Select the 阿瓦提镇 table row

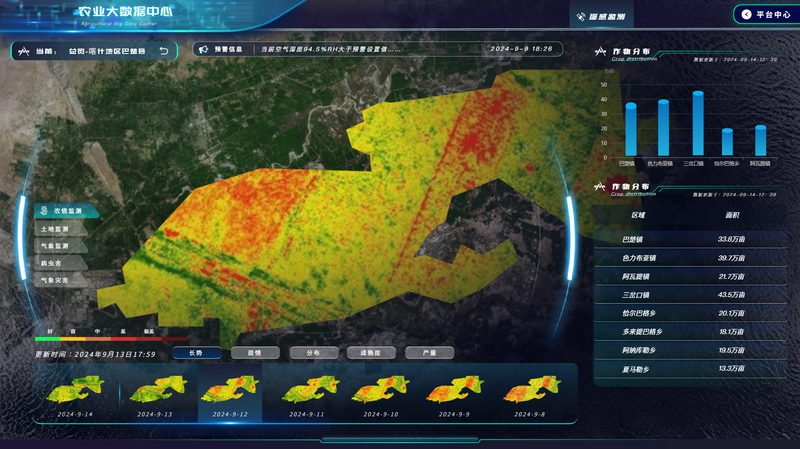point(690,277)
